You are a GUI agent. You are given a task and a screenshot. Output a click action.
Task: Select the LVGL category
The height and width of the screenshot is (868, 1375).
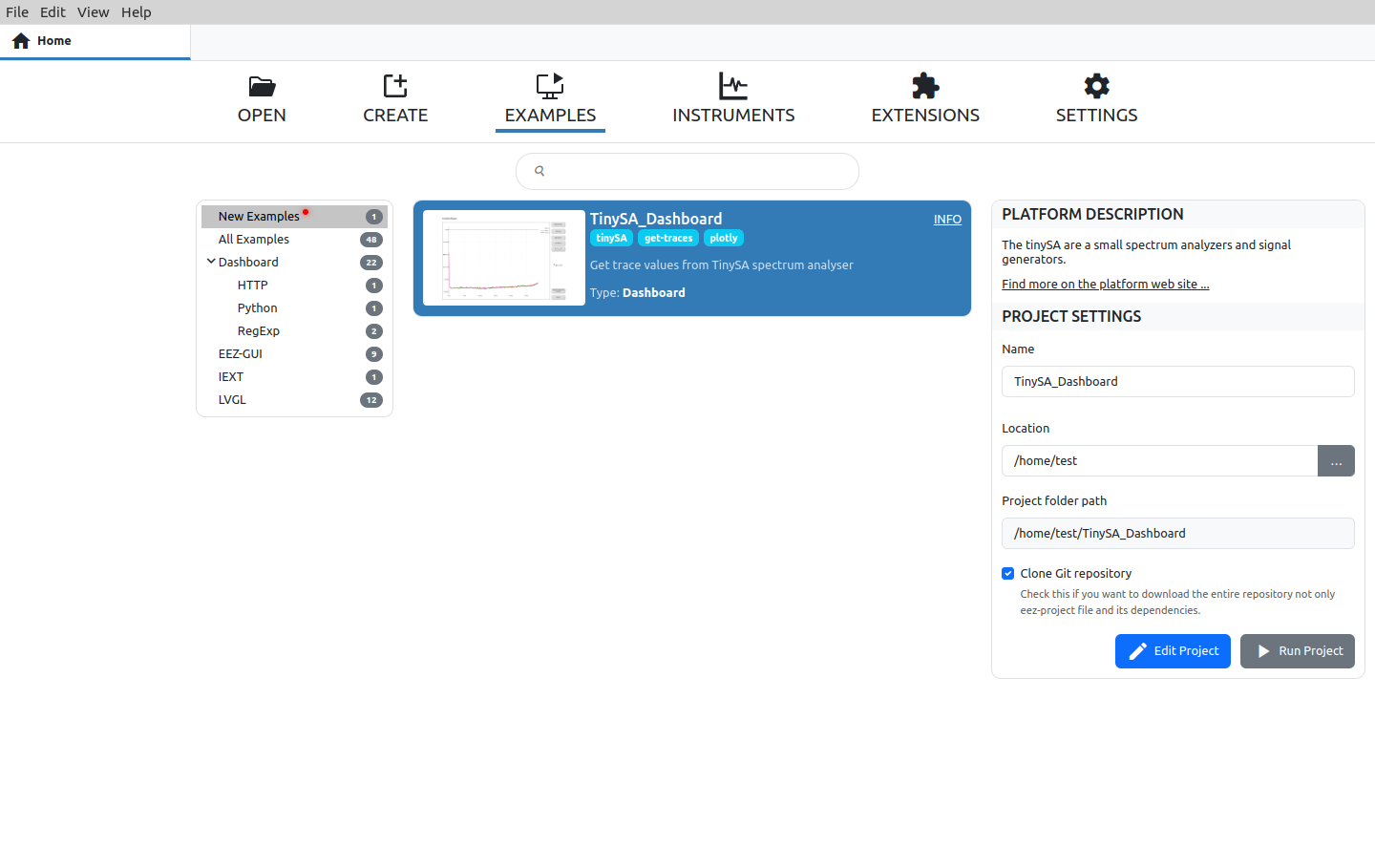click(x=294, y=400)
